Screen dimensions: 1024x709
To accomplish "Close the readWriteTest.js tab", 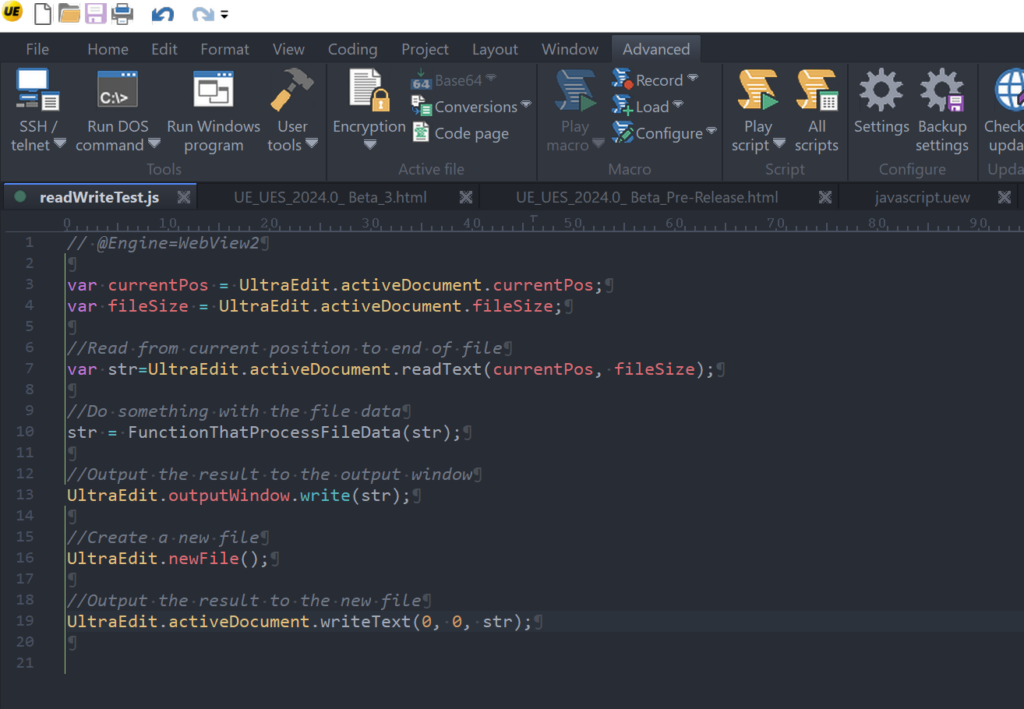I will [x=184, y=197].
